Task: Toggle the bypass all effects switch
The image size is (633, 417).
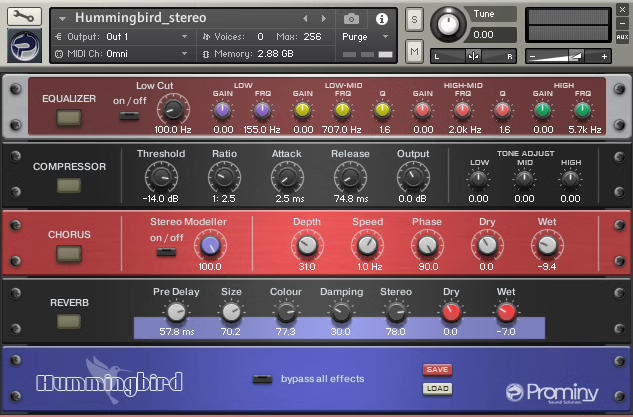Action: click(262, 379)
